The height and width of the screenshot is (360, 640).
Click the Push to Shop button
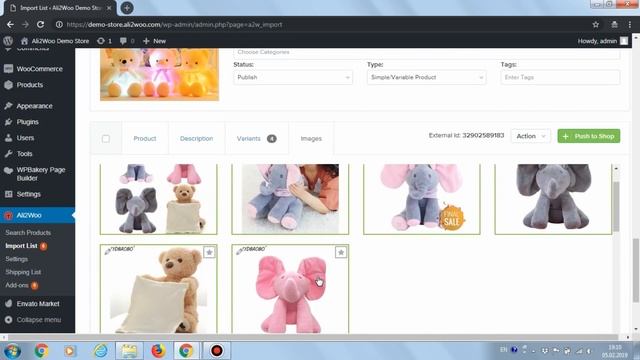click(x=589, y=136)
